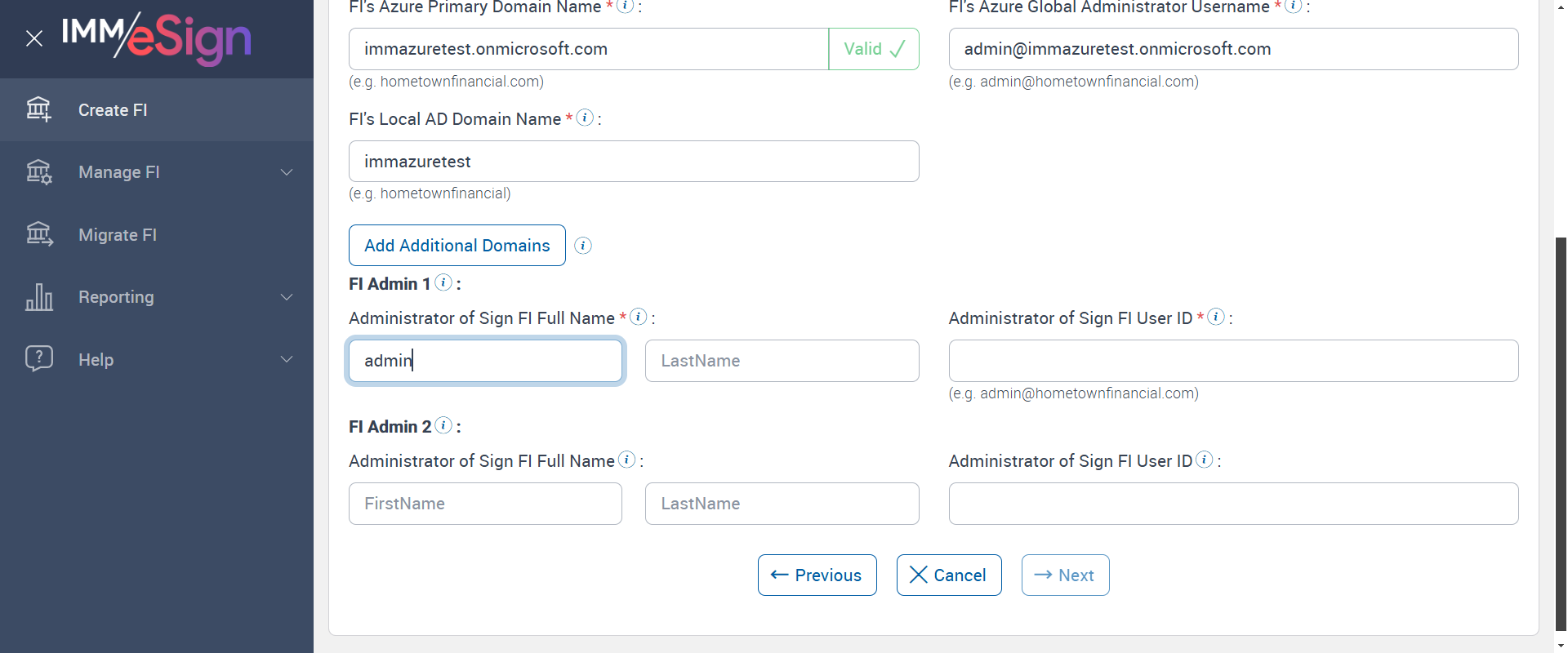Go back with the Previous button
The height and width of the screenshot is (653, 1568).
pyautogui.click(x=817, y=575)
